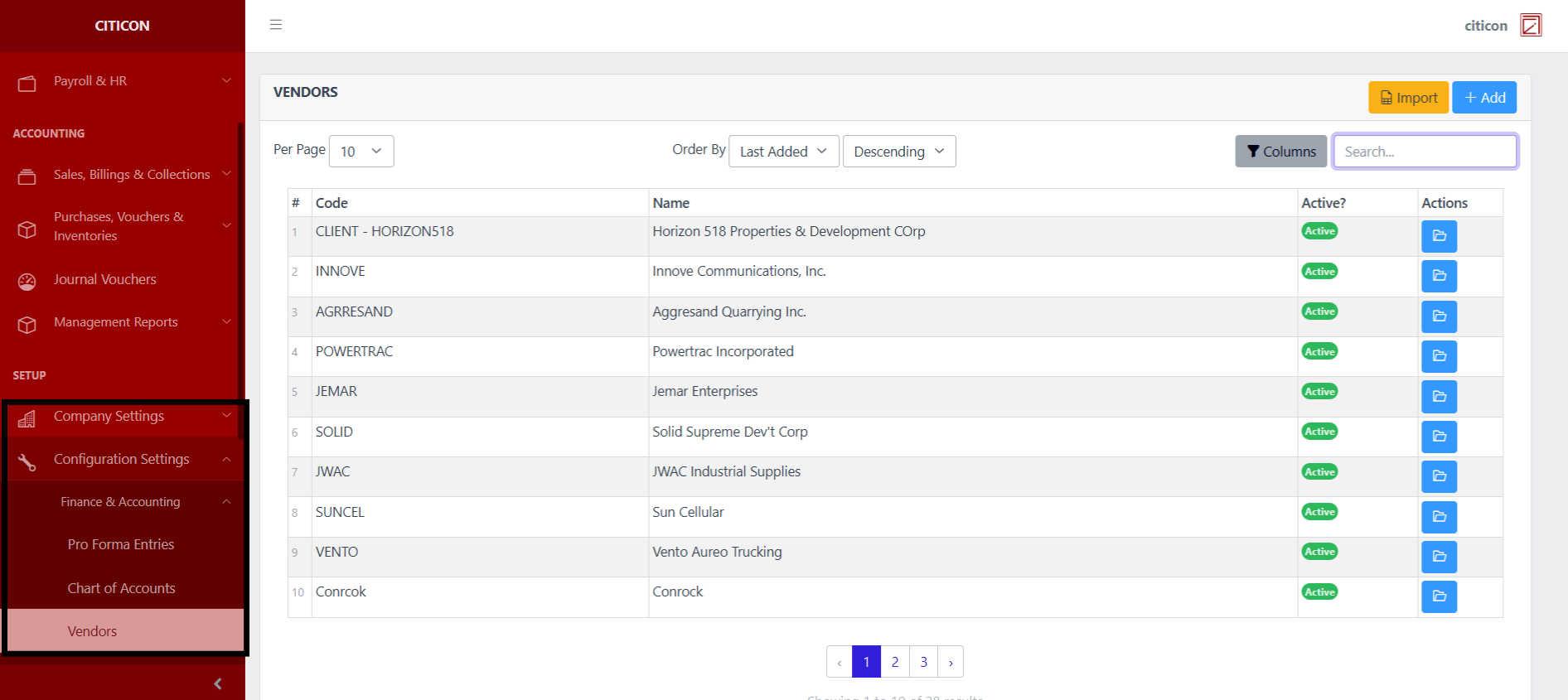Open the Last Added order dropdown
The image size is (1568, 700).
(784, 152)
